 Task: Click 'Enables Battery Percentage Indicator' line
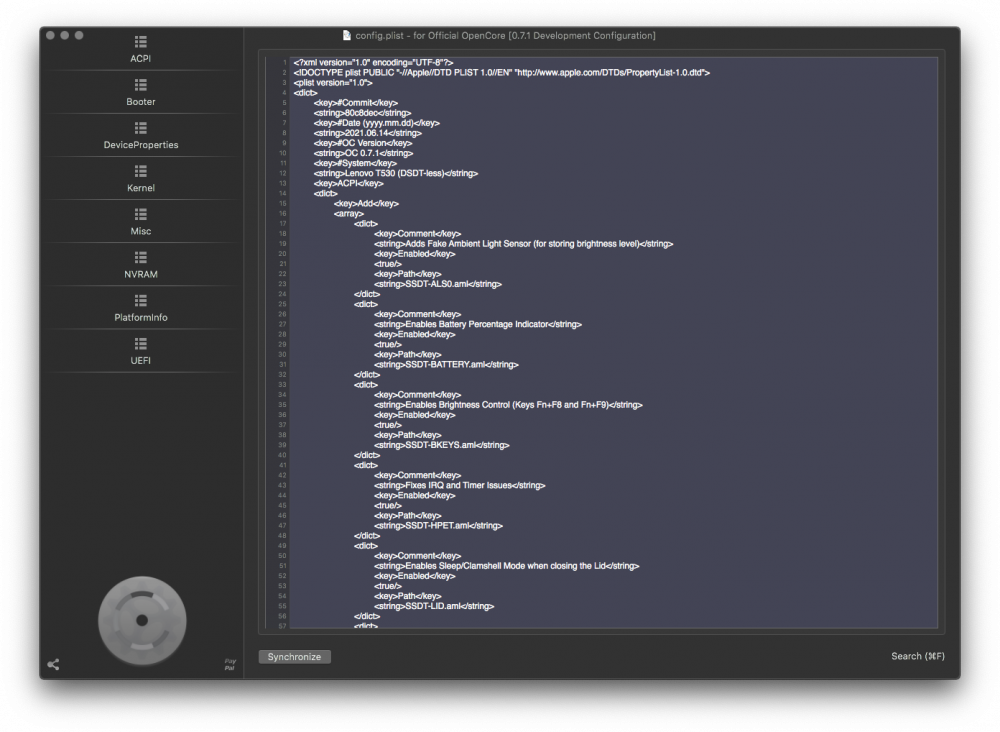[x=478, y=325]
